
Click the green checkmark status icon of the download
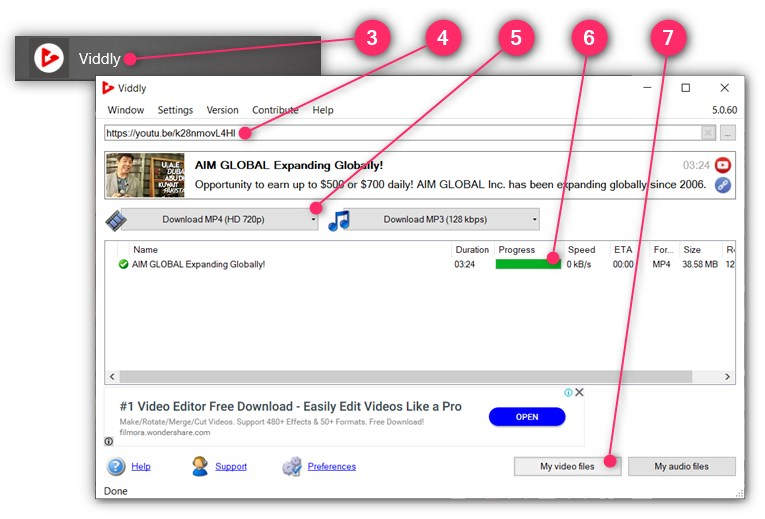click(123, 264)
